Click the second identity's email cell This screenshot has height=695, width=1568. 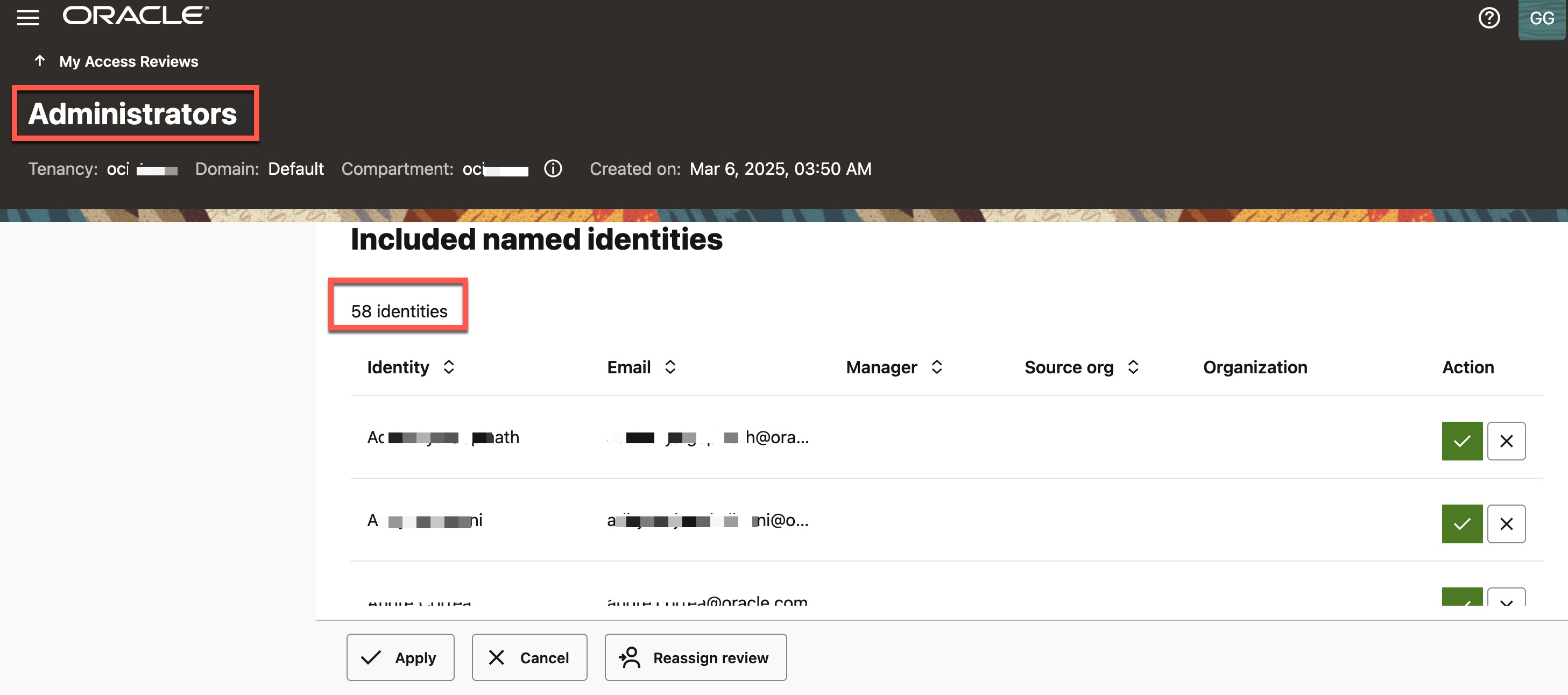pyautogui.click(x=707, y=520)
